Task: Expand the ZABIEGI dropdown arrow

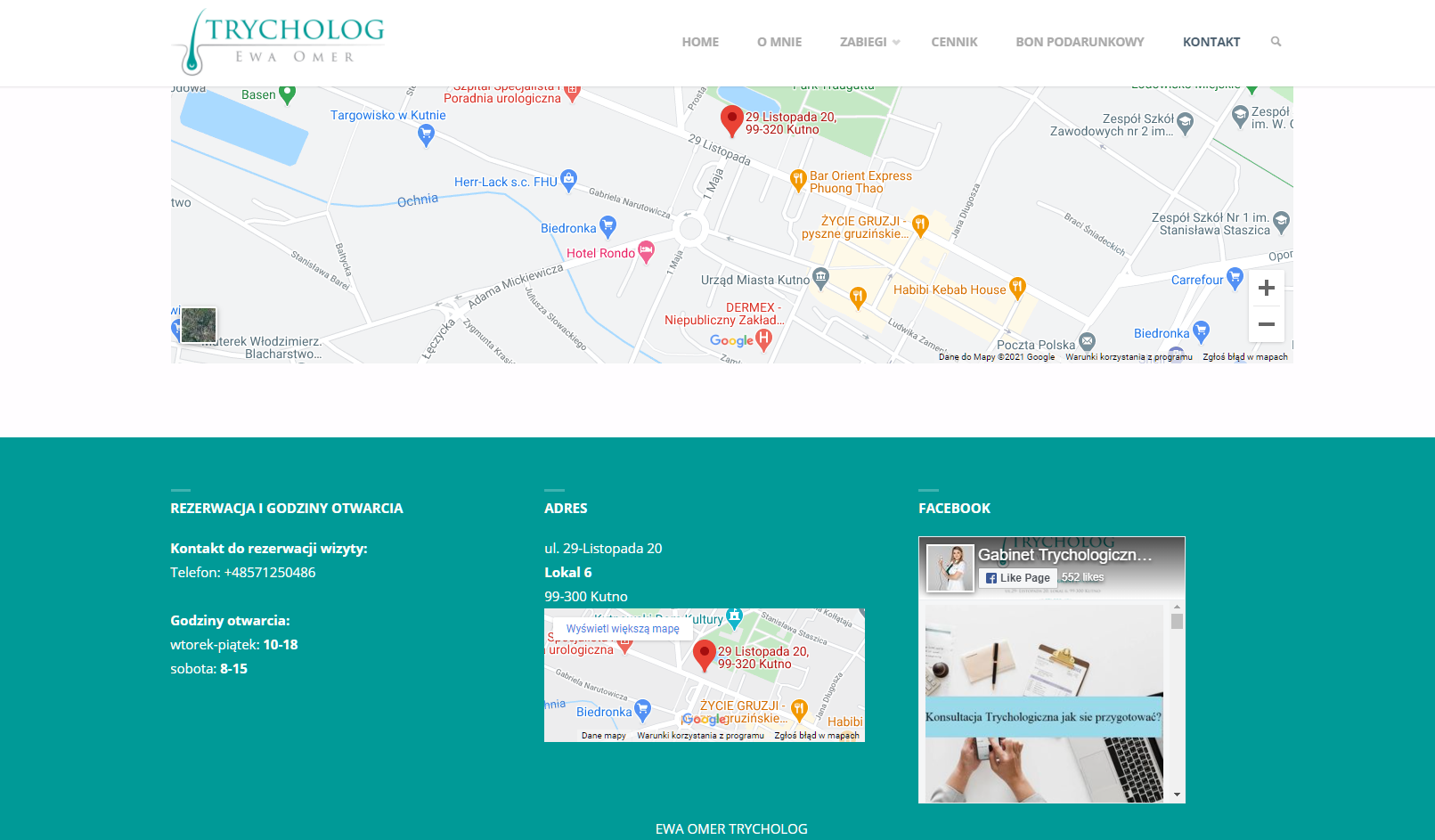Action: (x=896, y=43)
